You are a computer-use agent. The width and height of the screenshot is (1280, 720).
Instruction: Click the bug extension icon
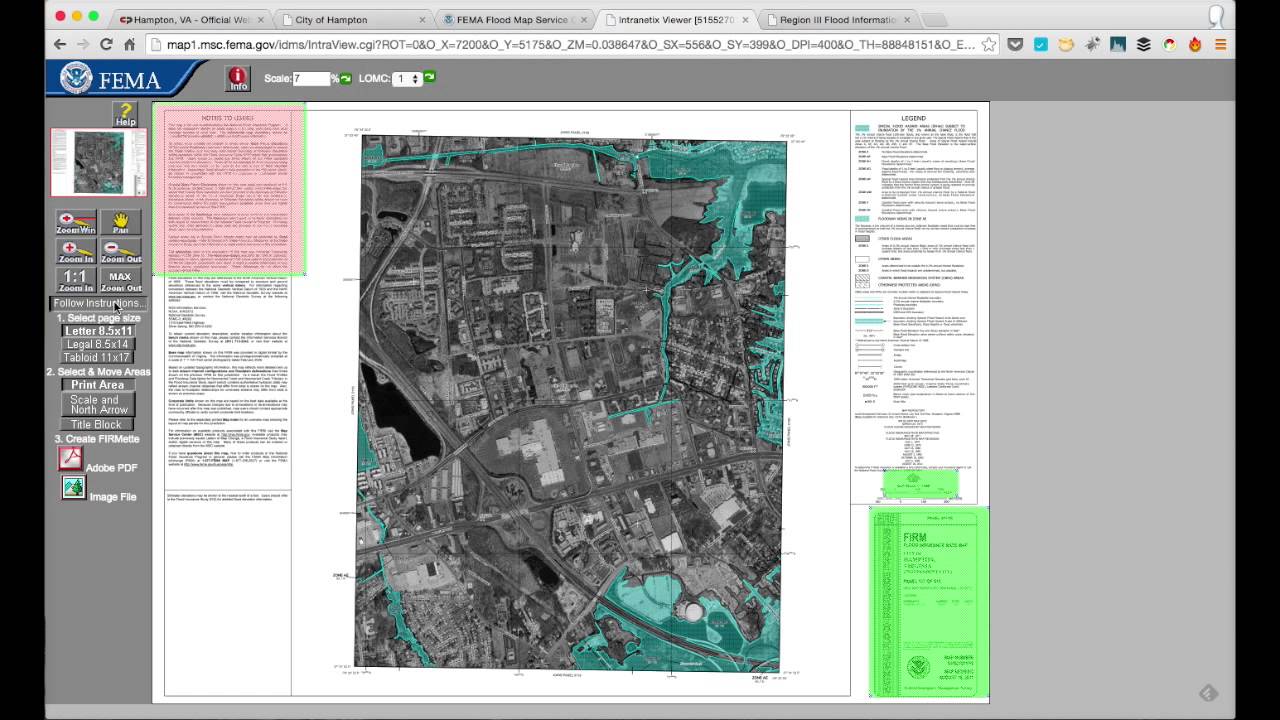(1092, 44)
